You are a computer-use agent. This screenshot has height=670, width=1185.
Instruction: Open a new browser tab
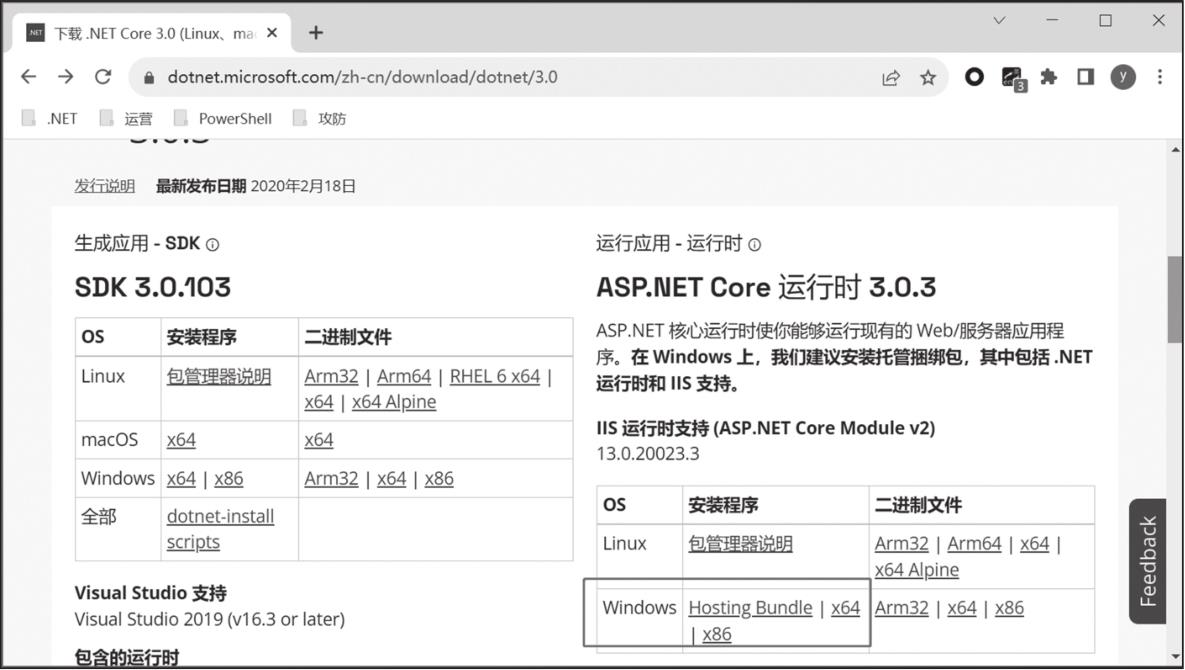pos(316,32)
